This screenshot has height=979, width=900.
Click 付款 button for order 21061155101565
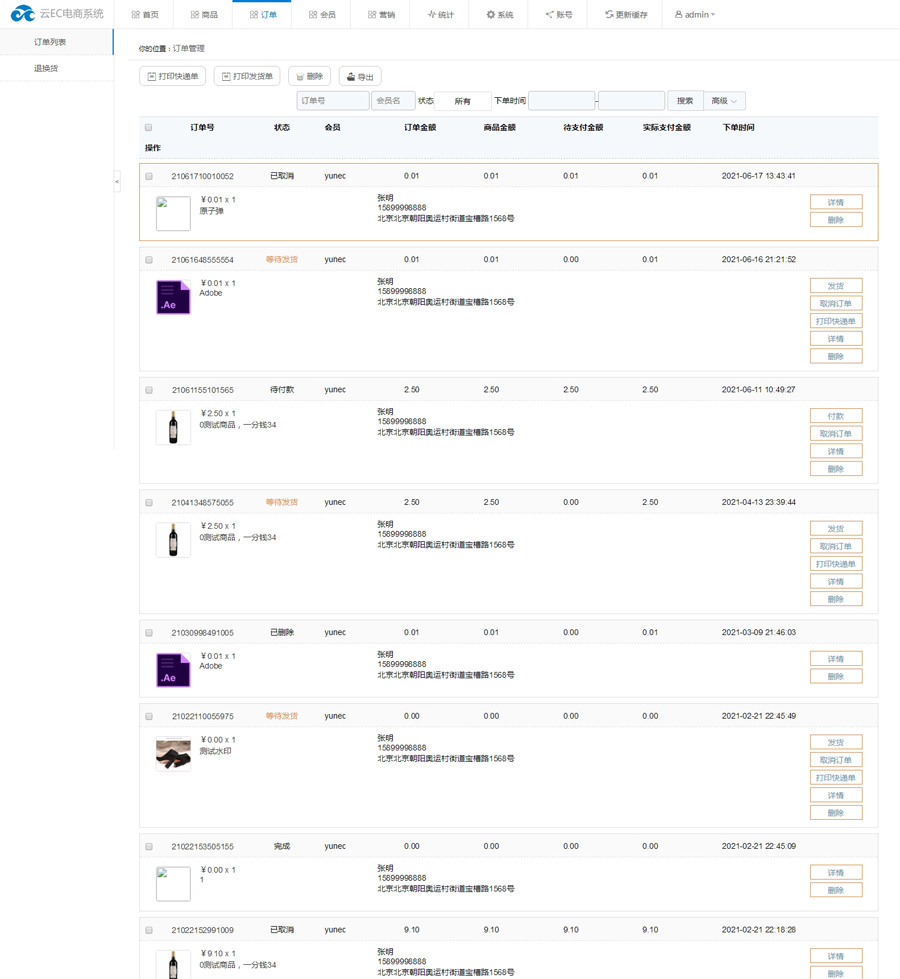coord(835,416)
